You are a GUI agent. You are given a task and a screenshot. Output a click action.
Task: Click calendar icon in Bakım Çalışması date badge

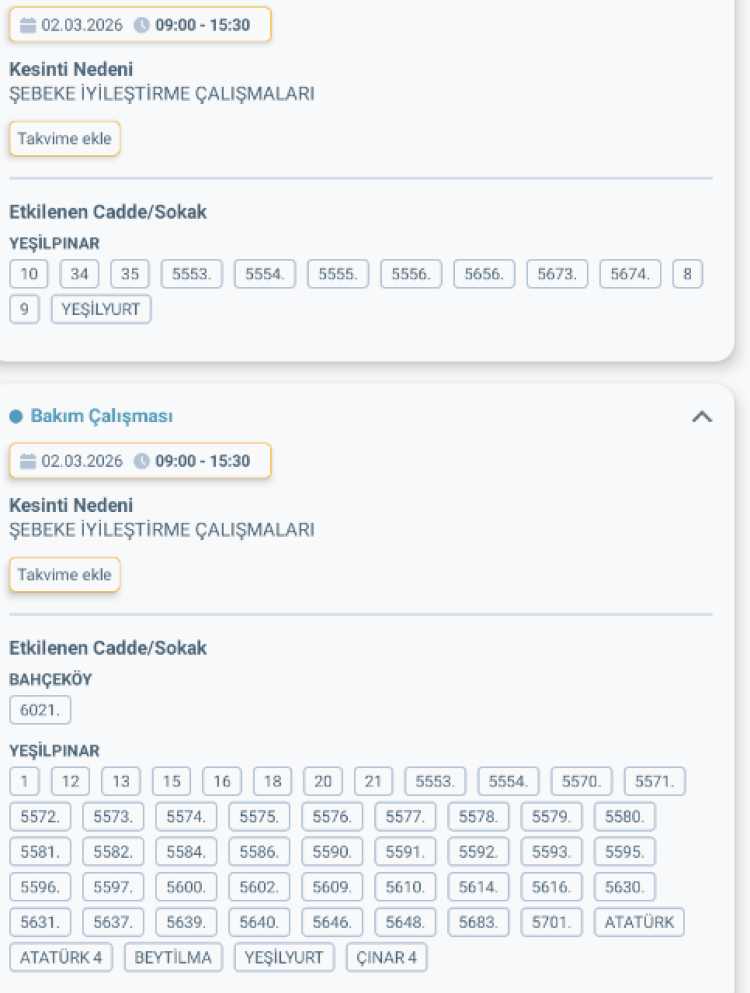[x=28, y=461]
